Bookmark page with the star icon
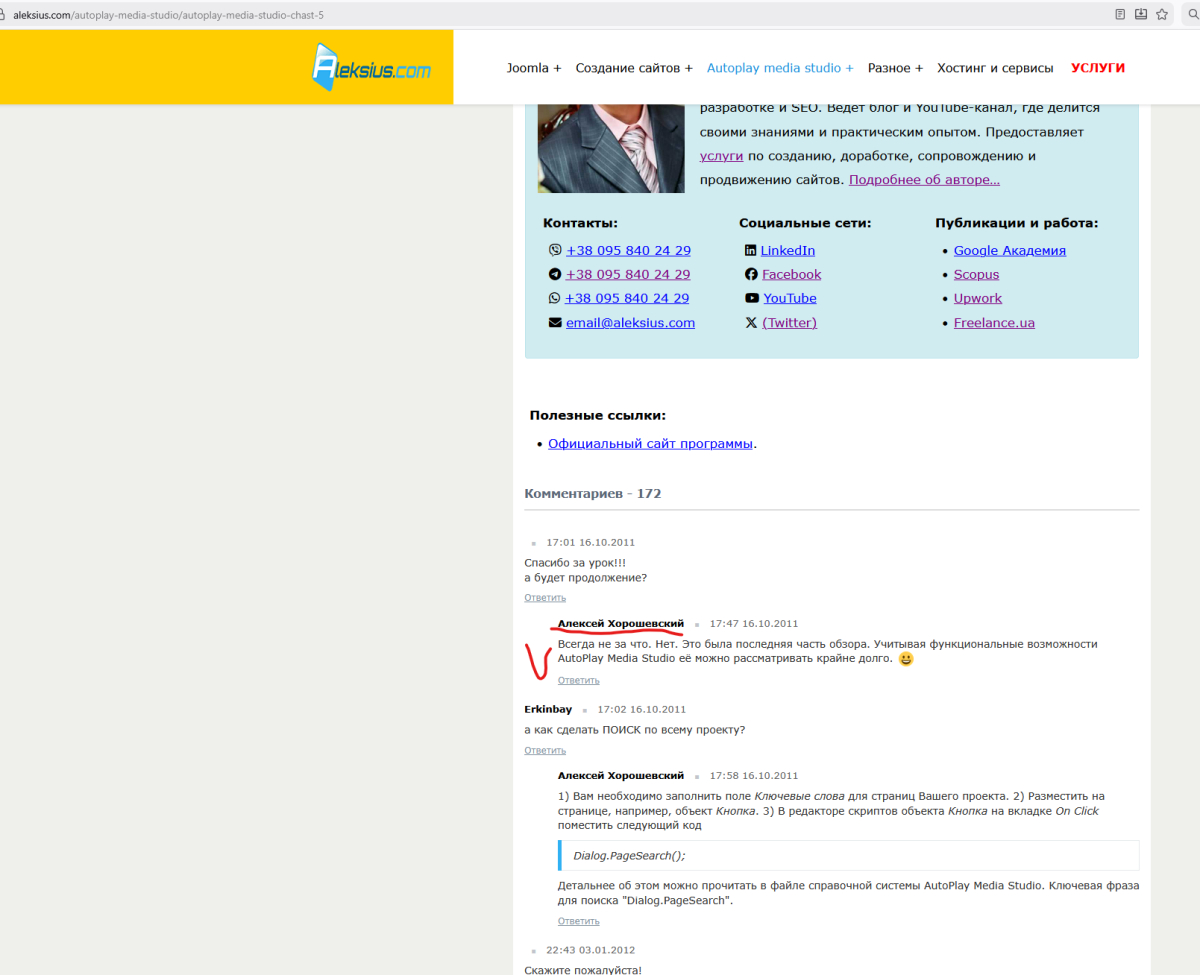 click(1162, 15)
